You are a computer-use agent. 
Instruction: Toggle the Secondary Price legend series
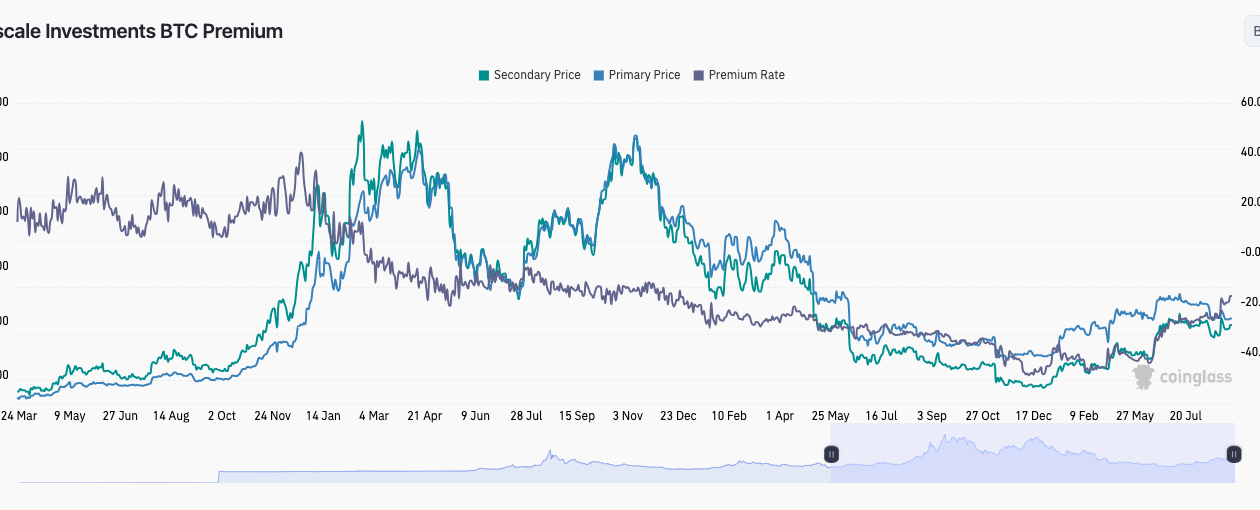tap(529, 75)
